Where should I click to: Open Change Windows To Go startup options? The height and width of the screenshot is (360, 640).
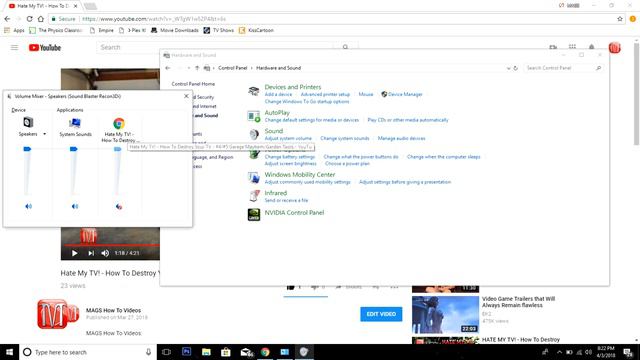point(307,101)
